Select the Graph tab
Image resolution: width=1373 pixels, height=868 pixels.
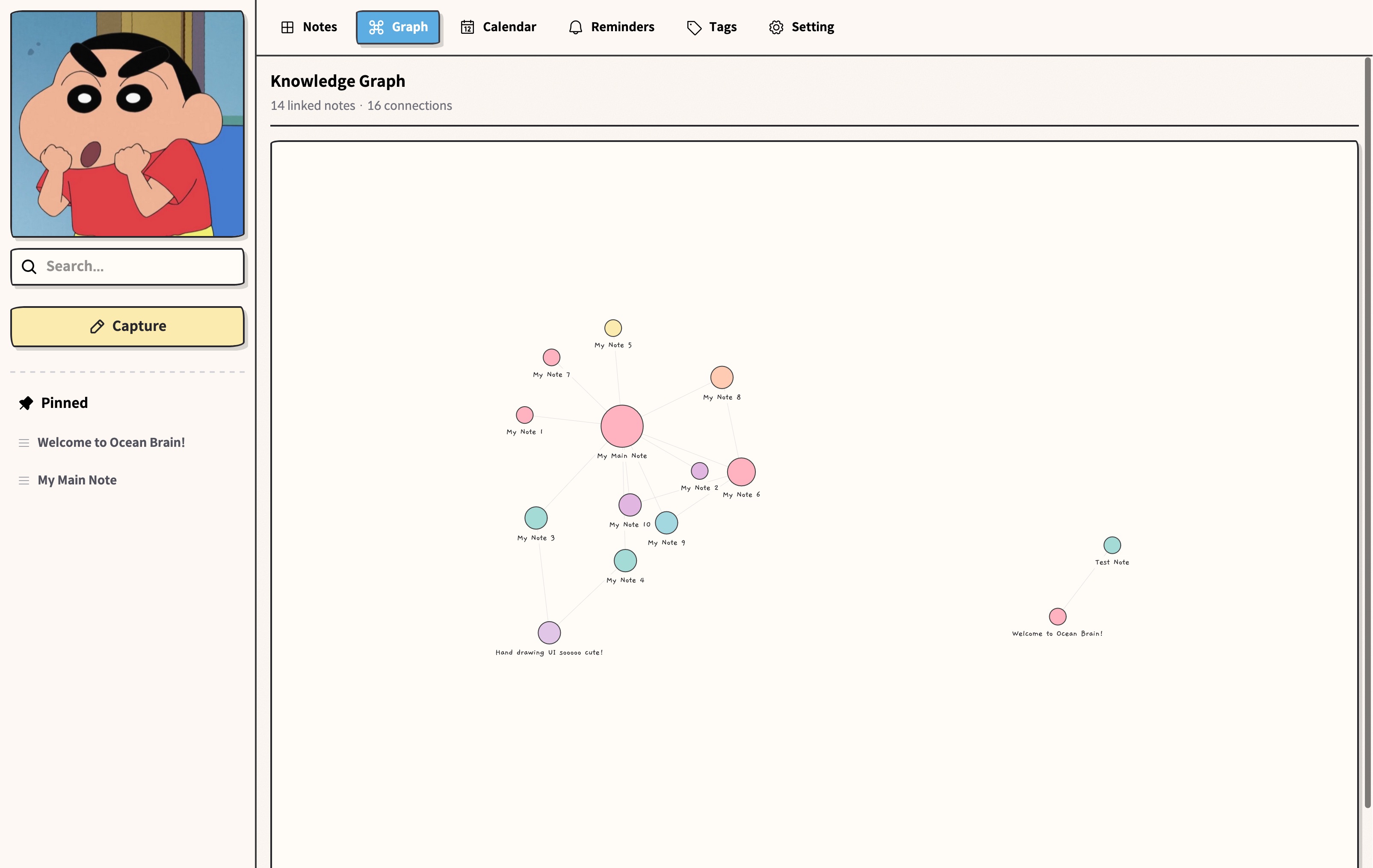(398, 27)
